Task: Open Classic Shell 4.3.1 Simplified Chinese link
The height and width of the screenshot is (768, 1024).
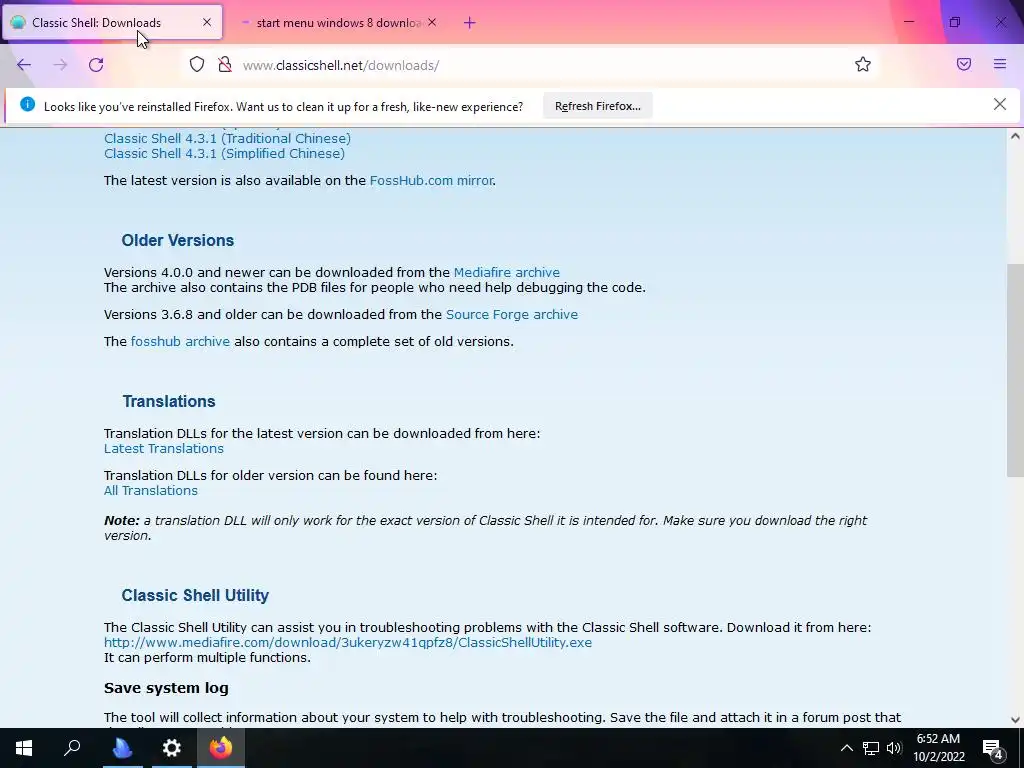Action: [x=225, y=153]
